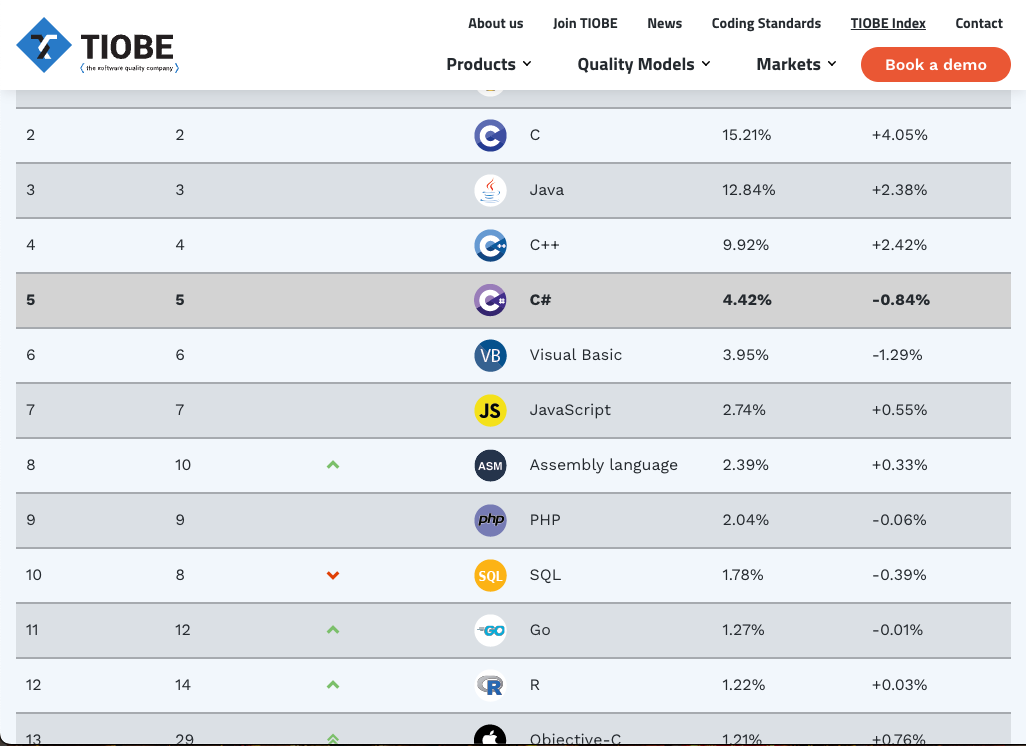
Task: Click the C# language logo icon
Action: 490,300
